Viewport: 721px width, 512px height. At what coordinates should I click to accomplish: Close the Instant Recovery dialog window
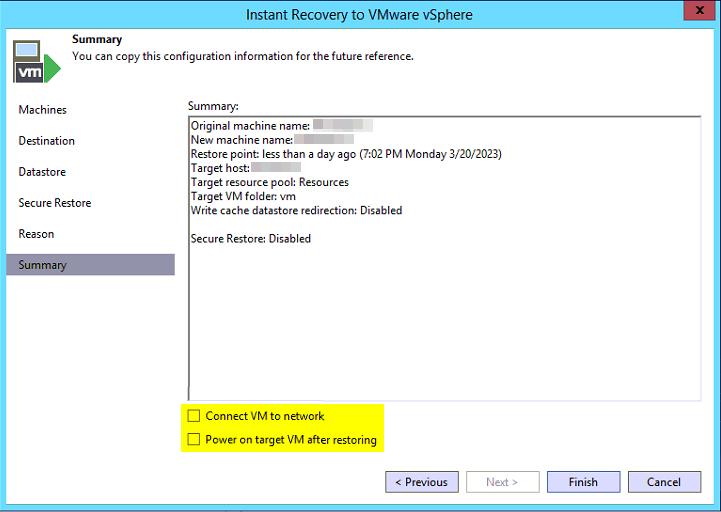(699, 11)
